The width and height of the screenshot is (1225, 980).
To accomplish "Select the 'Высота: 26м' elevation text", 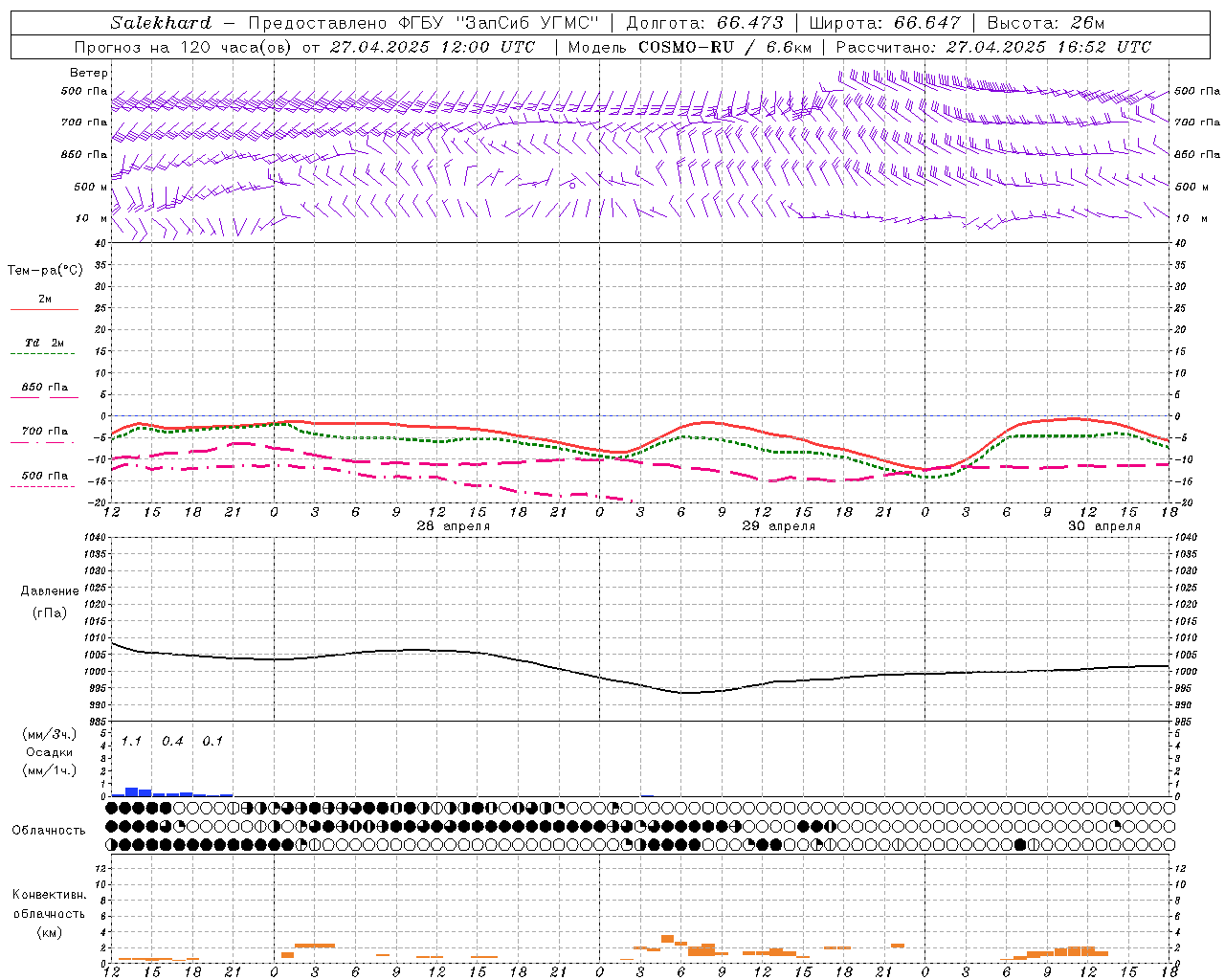I will pyautogui.click(x=1046, y=23).
